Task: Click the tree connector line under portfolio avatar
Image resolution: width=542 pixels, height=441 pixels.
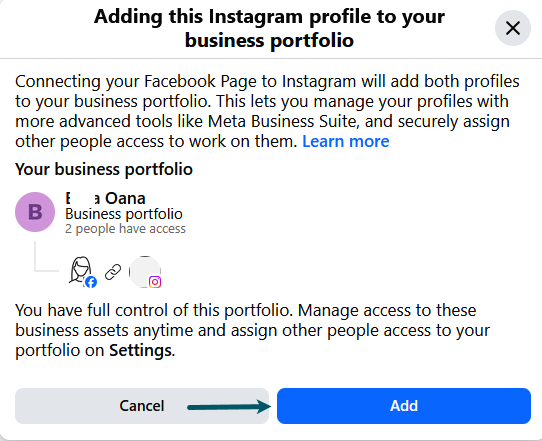Action: coord(47,256)
